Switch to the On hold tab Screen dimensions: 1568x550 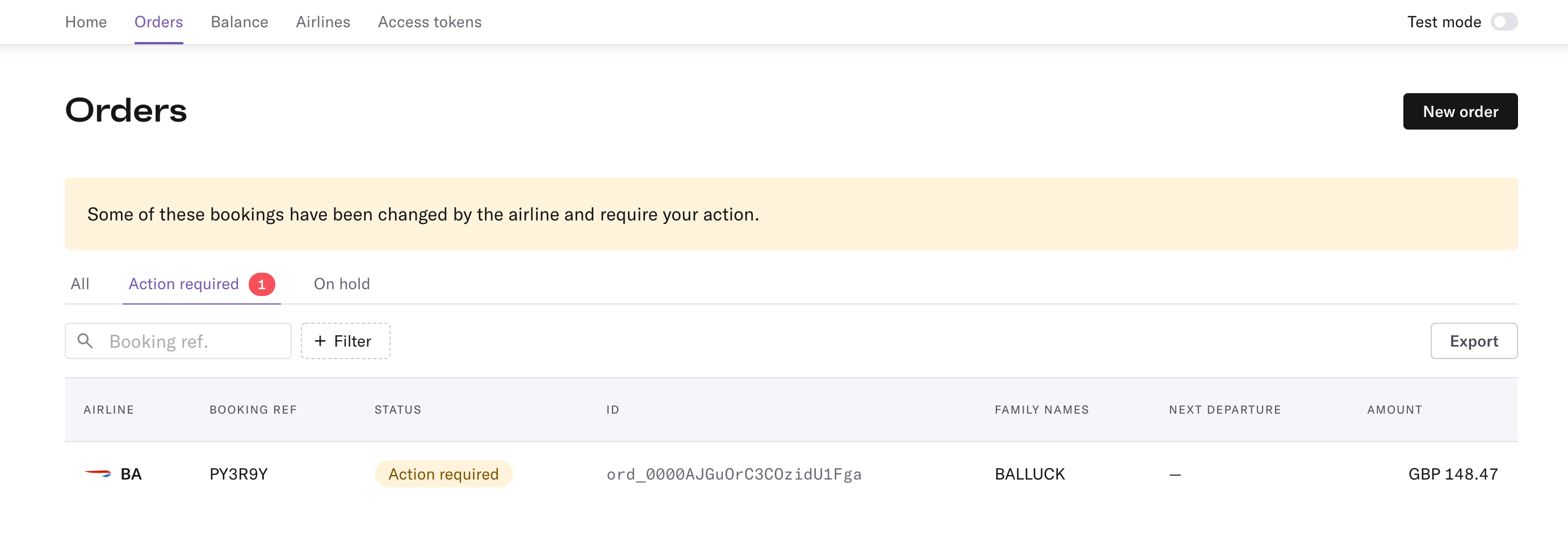(x=342, y=284)
